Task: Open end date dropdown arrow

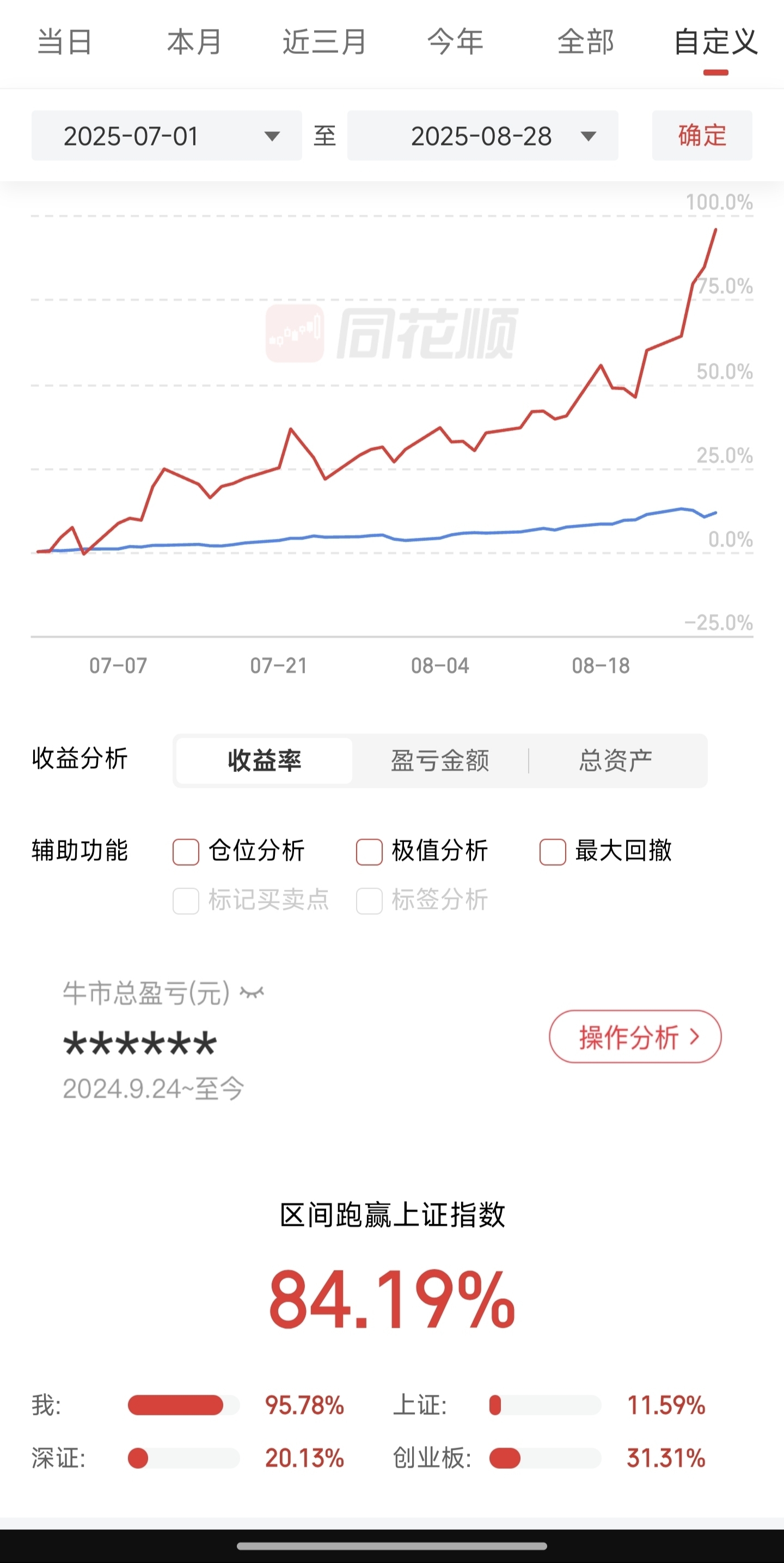Action: (x=588, y=136)
